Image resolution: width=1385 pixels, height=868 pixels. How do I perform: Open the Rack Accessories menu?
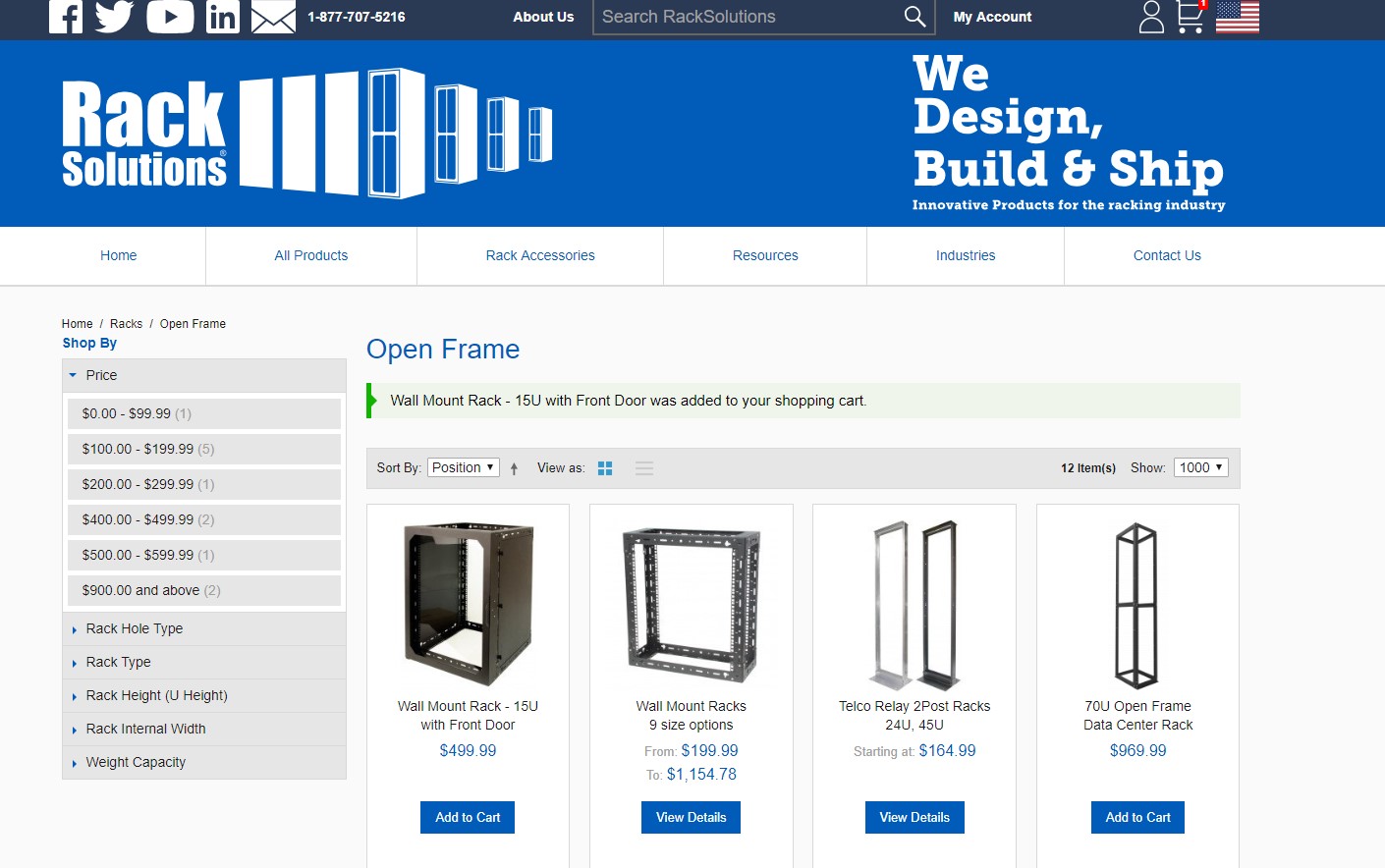click(x=540, y=255)
